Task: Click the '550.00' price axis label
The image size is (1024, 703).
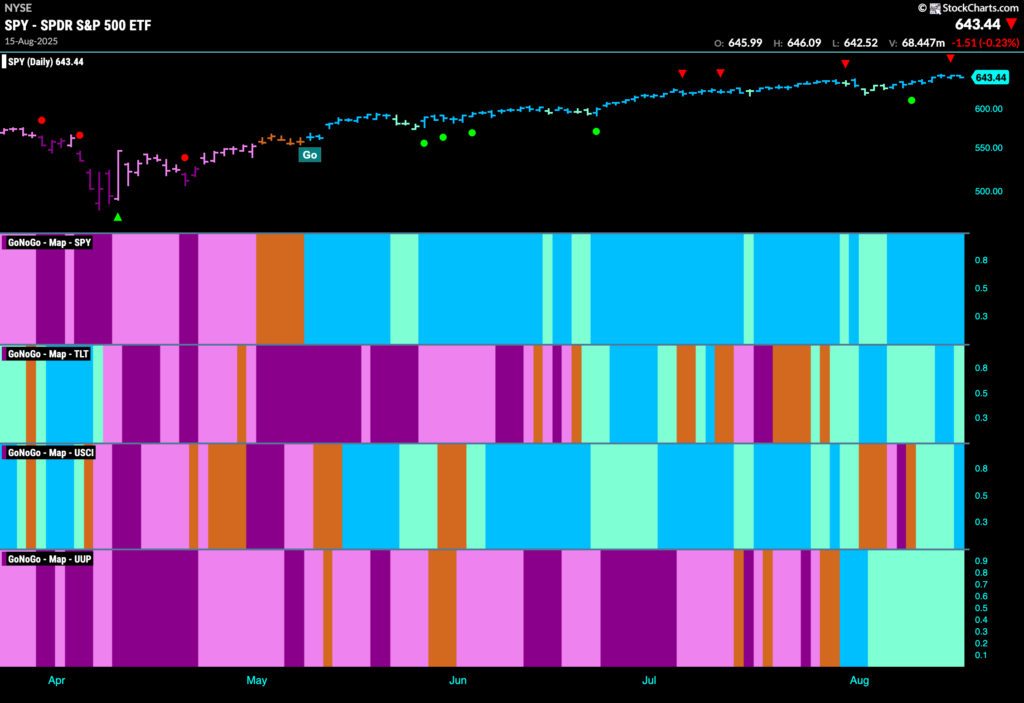Action: [989, 148]
